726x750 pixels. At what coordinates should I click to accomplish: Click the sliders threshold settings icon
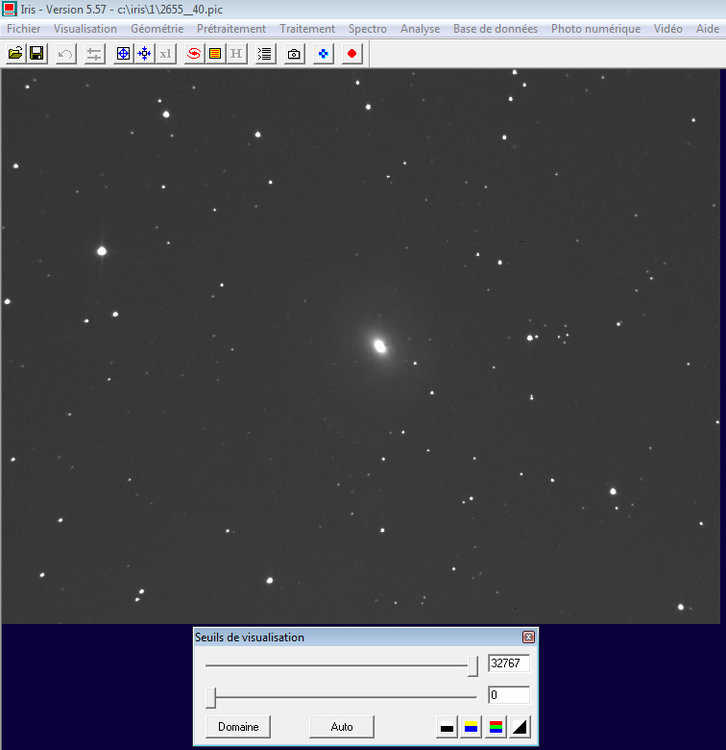pyautogui.click(x=94, y=54)
